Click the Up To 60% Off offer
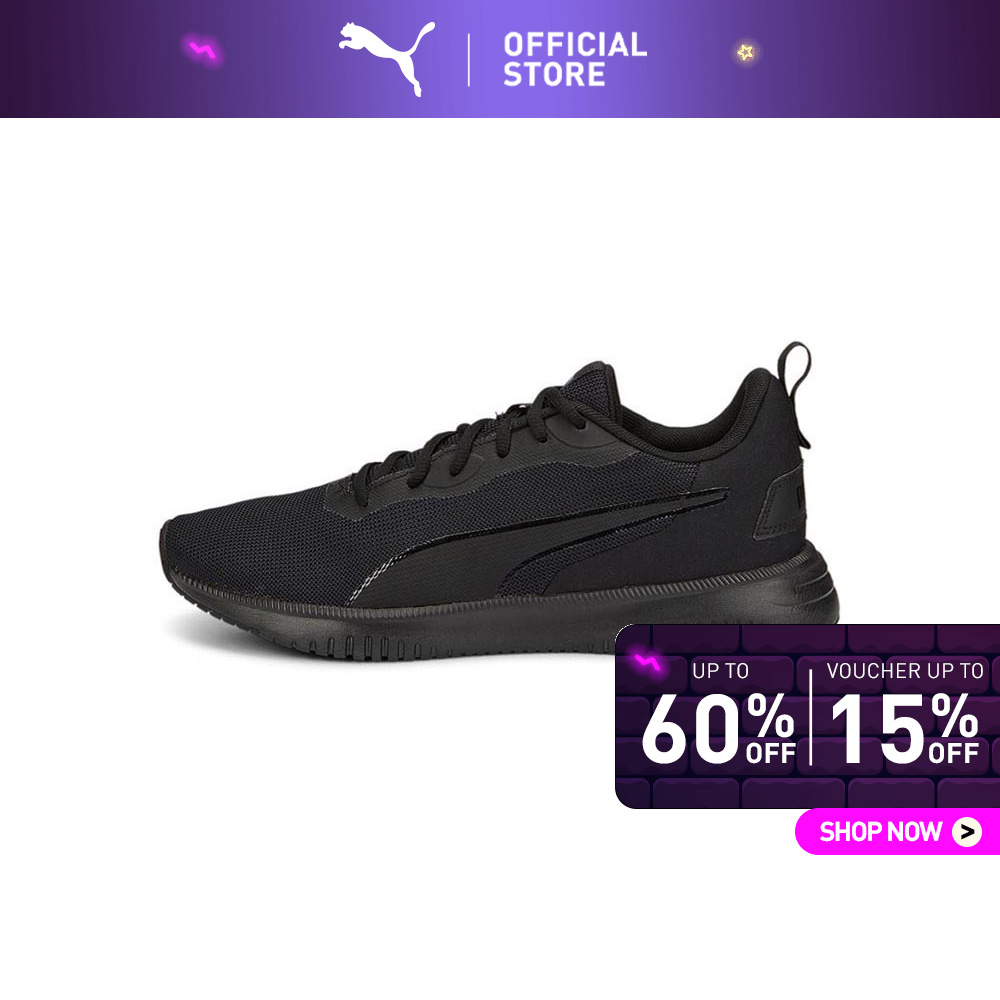1000x1000 pixels. (719, 714)
